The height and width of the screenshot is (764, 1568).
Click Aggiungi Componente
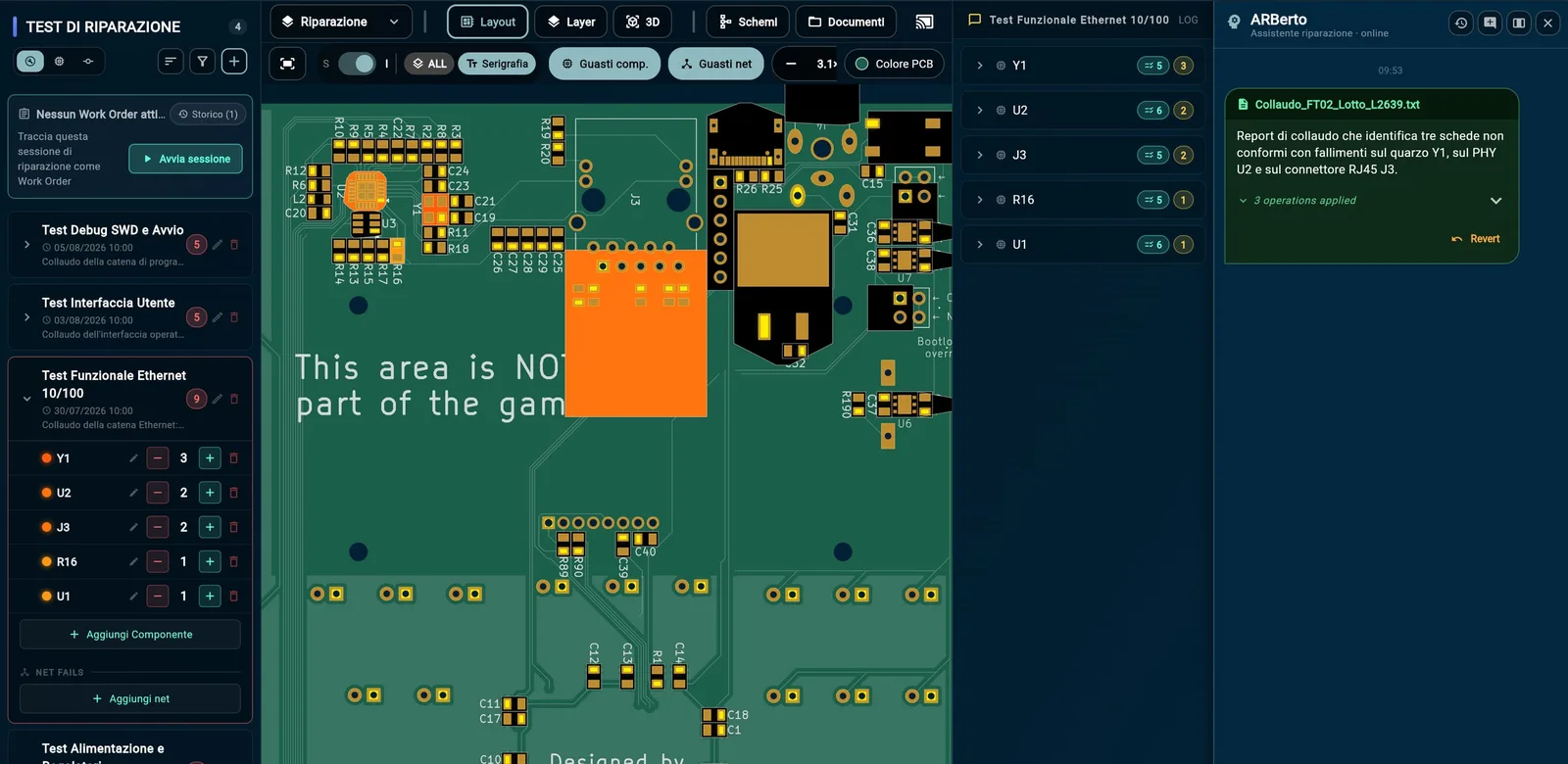coord(130,635)
